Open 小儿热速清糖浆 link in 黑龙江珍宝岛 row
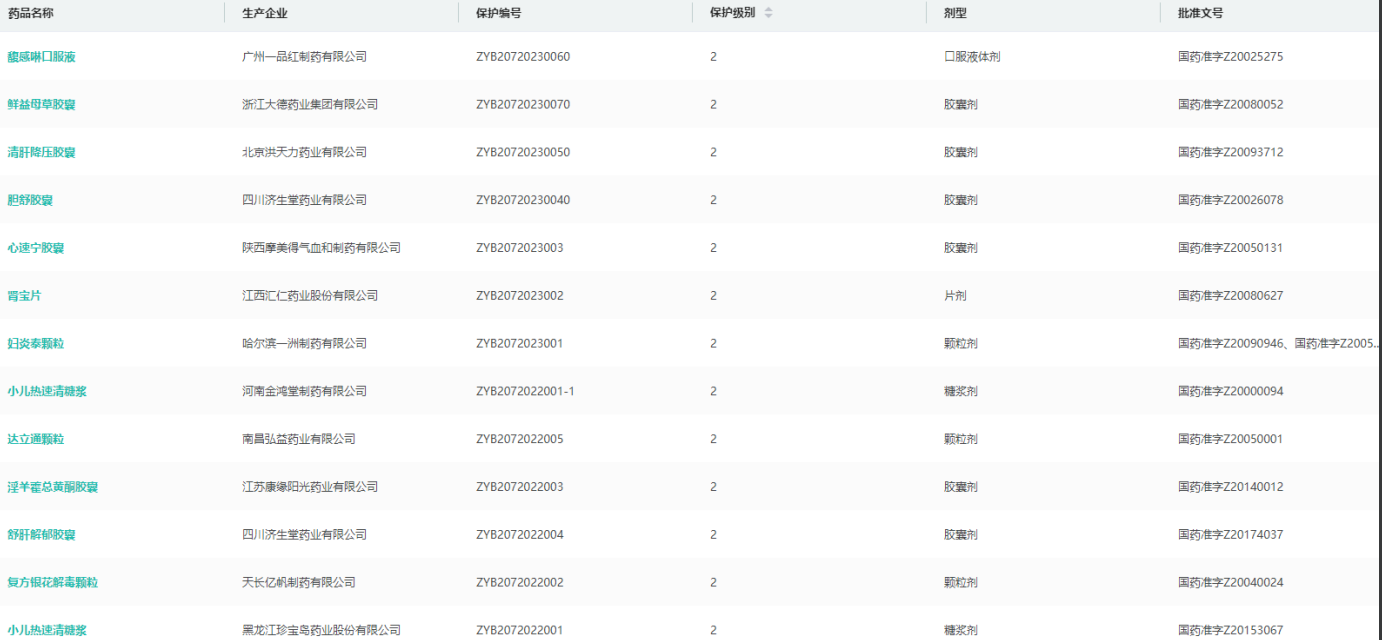Image resolution: width=1382 pixels, height=640 pixels. pyautogui.click(x=47, y=630)
